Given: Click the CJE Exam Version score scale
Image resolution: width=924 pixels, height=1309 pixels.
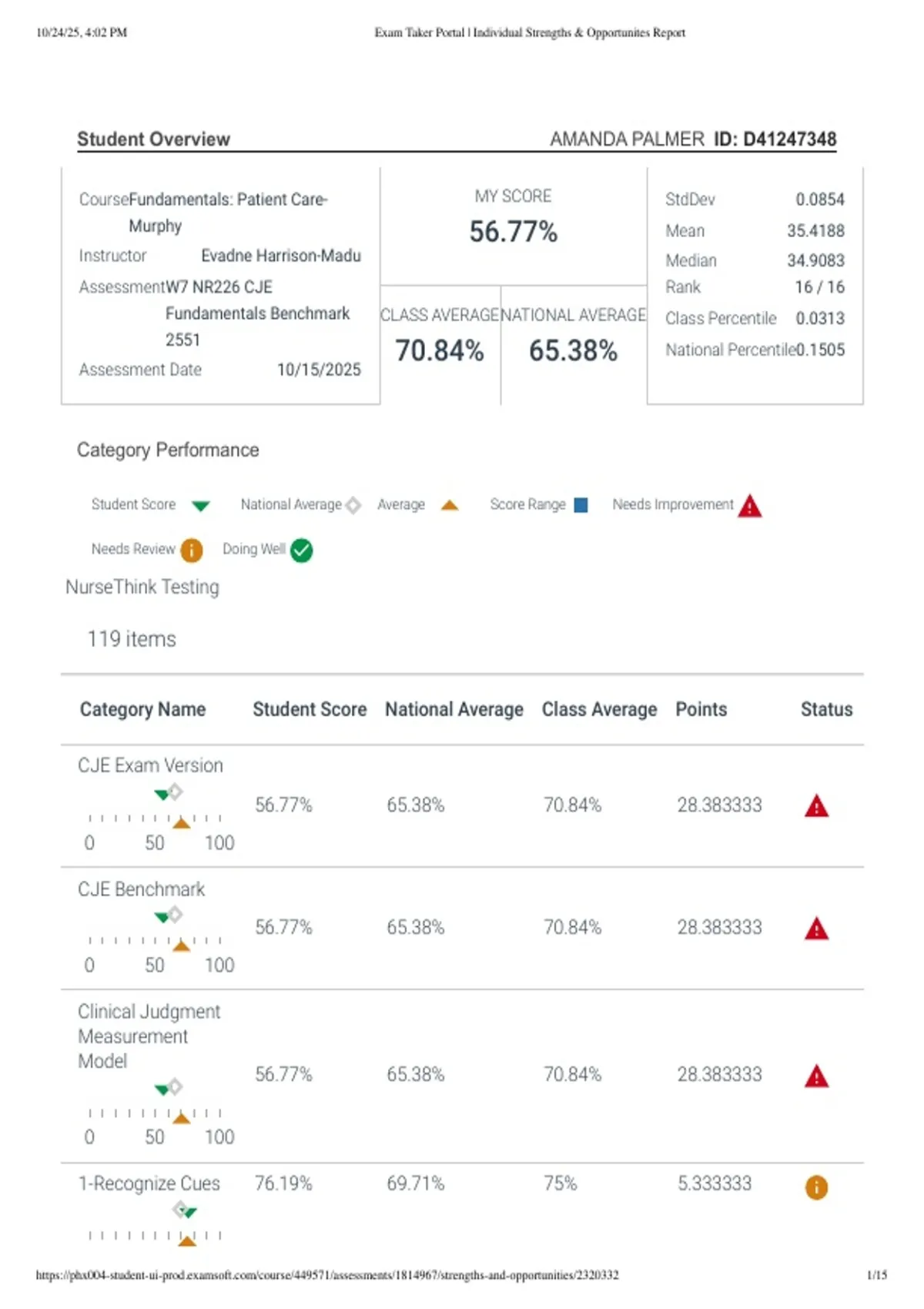Looking at the screenshot, I should 156,818.
